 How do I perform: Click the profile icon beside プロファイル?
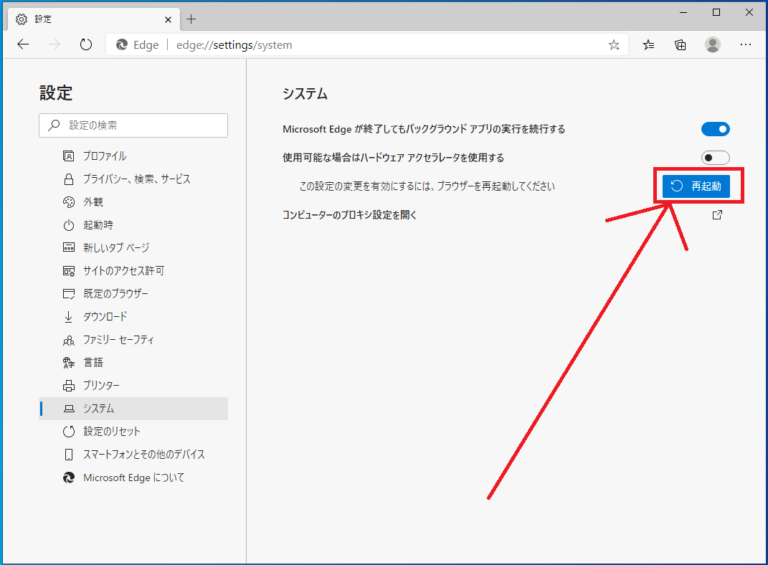coord(69,156)
